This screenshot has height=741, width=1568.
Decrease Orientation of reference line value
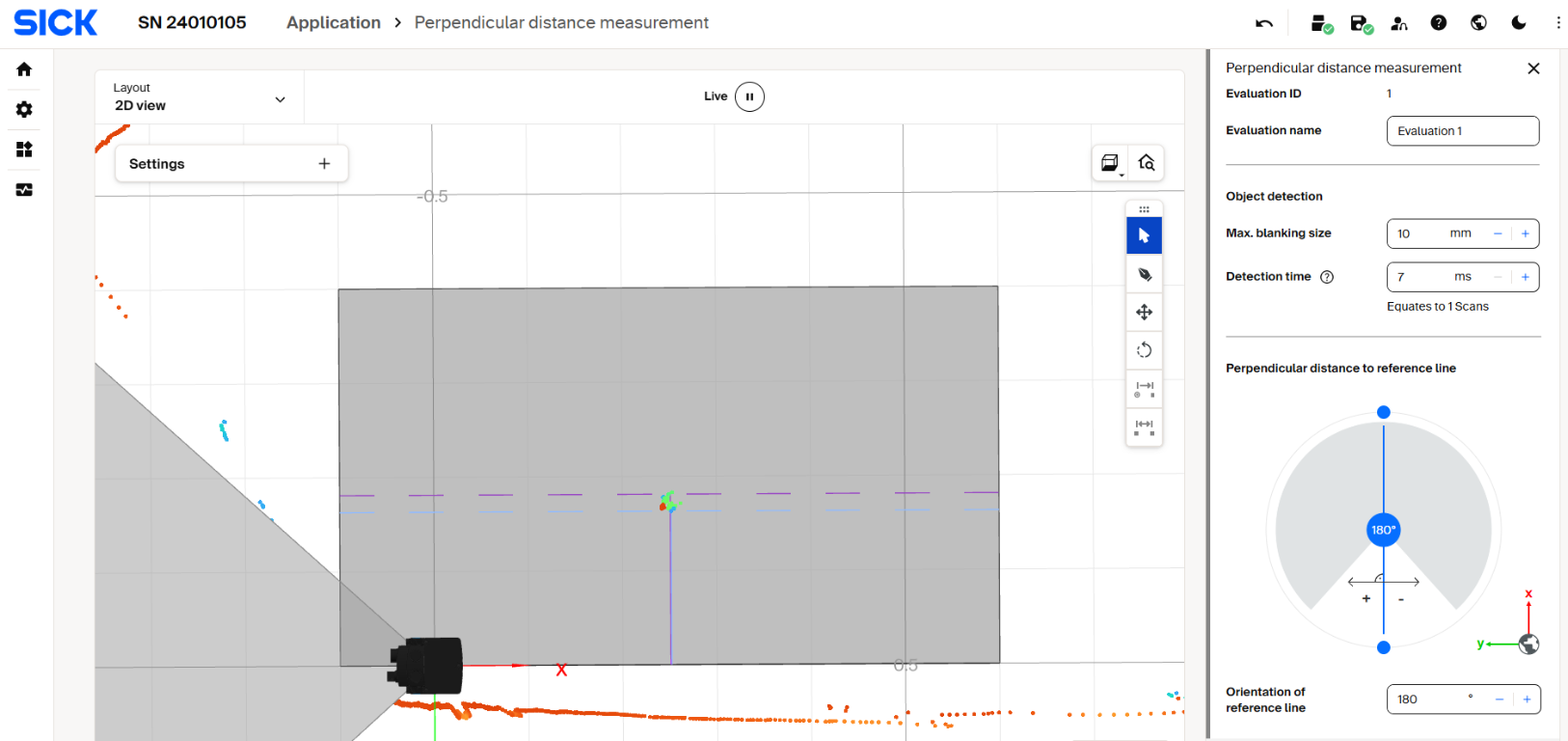(1500, 700)
